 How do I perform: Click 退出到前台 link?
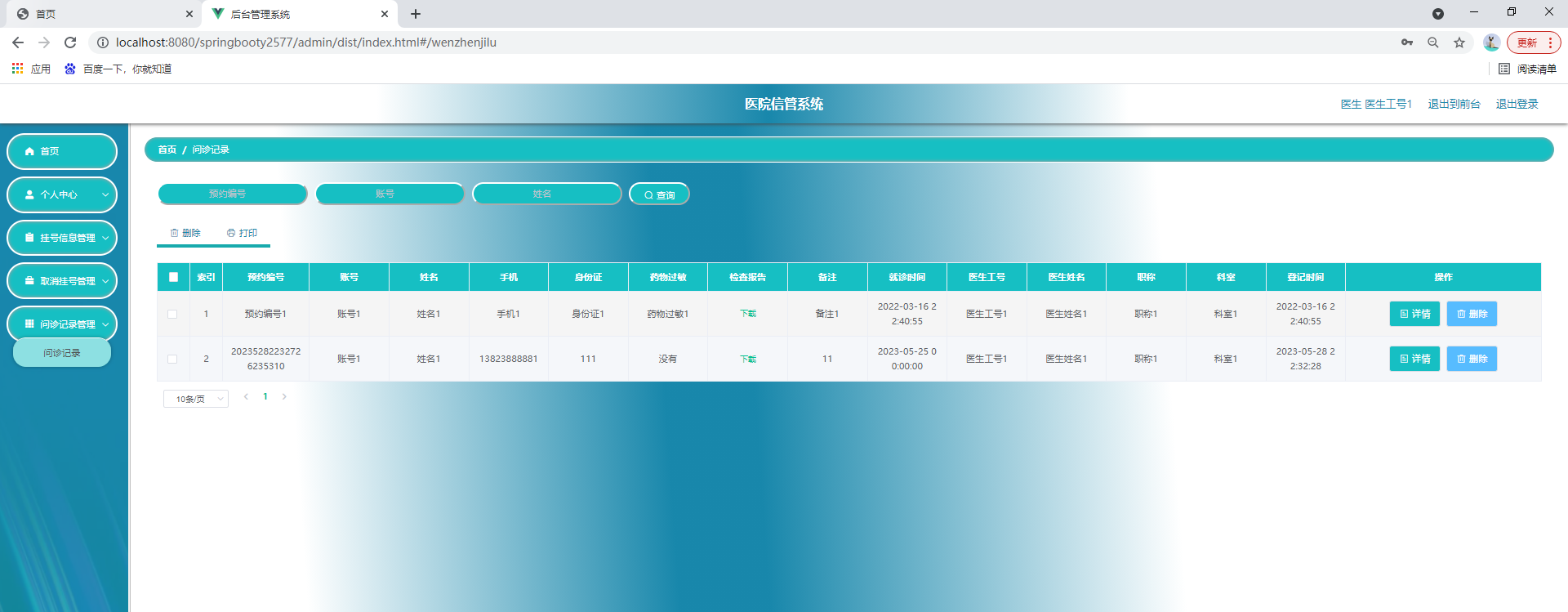(1454, 104)
